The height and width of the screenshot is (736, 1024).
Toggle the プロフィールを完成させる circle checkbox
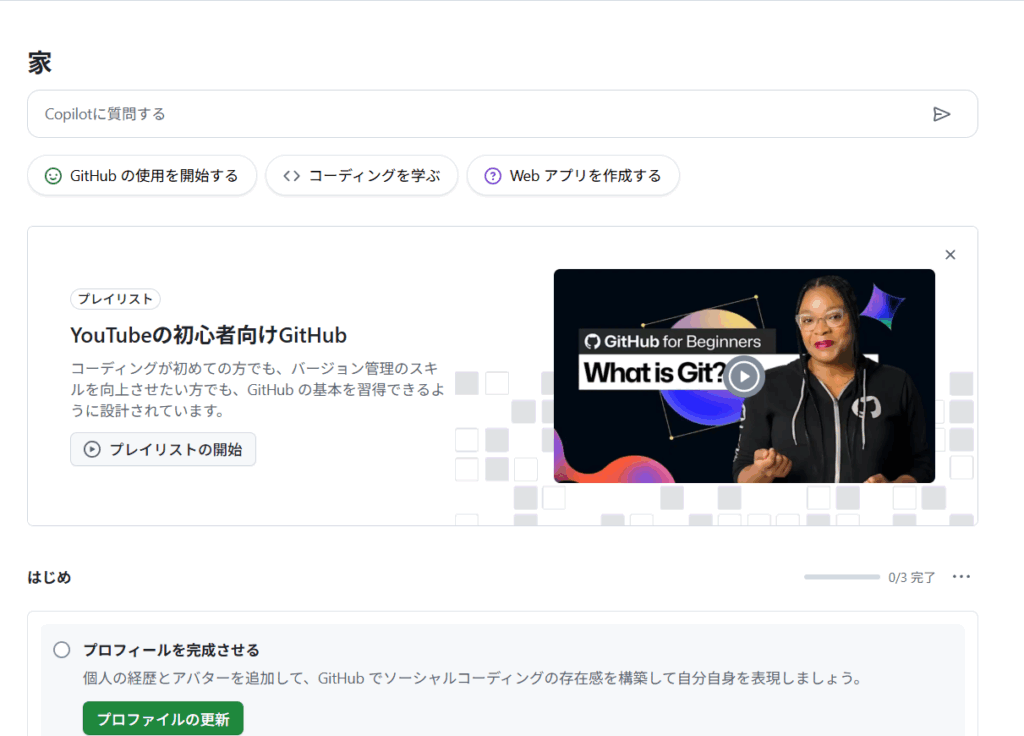tap(62, 650)
